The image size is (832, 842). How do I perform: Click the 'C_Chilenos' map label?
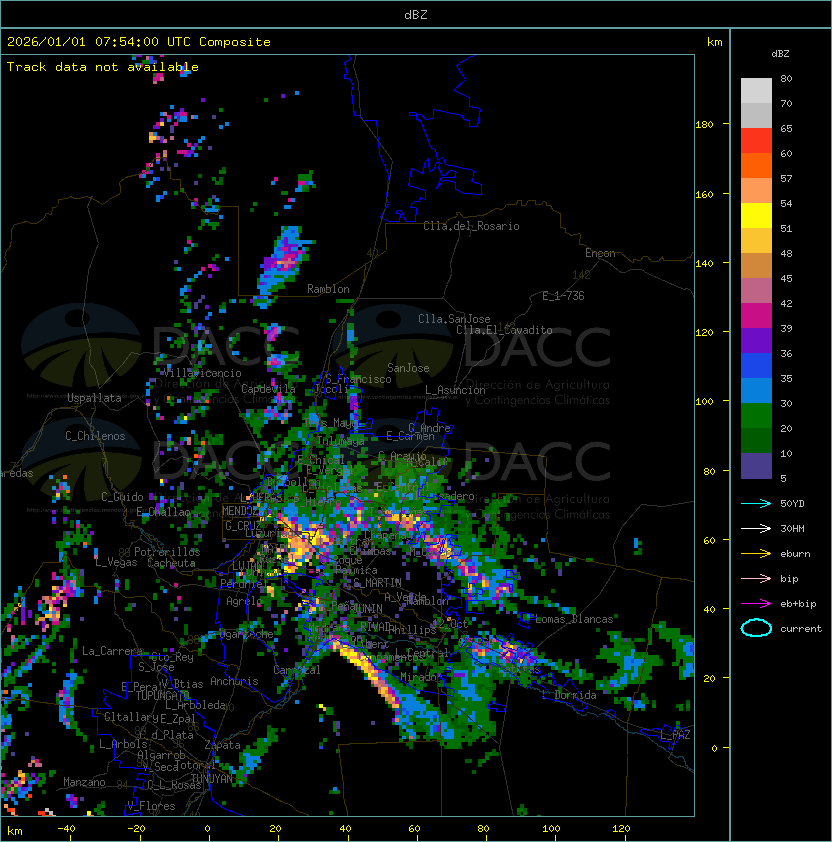point(95,436)
